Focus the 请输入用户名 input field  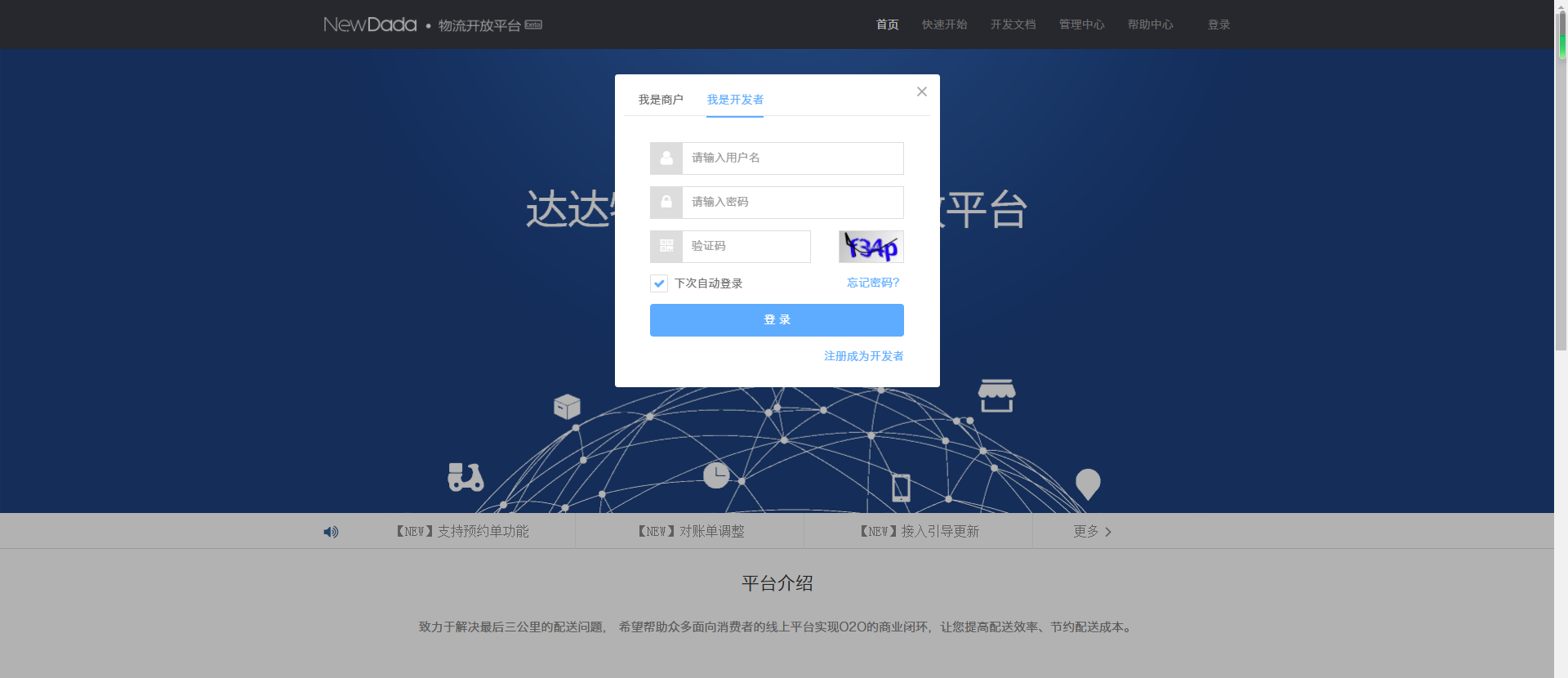pos(793,158)
